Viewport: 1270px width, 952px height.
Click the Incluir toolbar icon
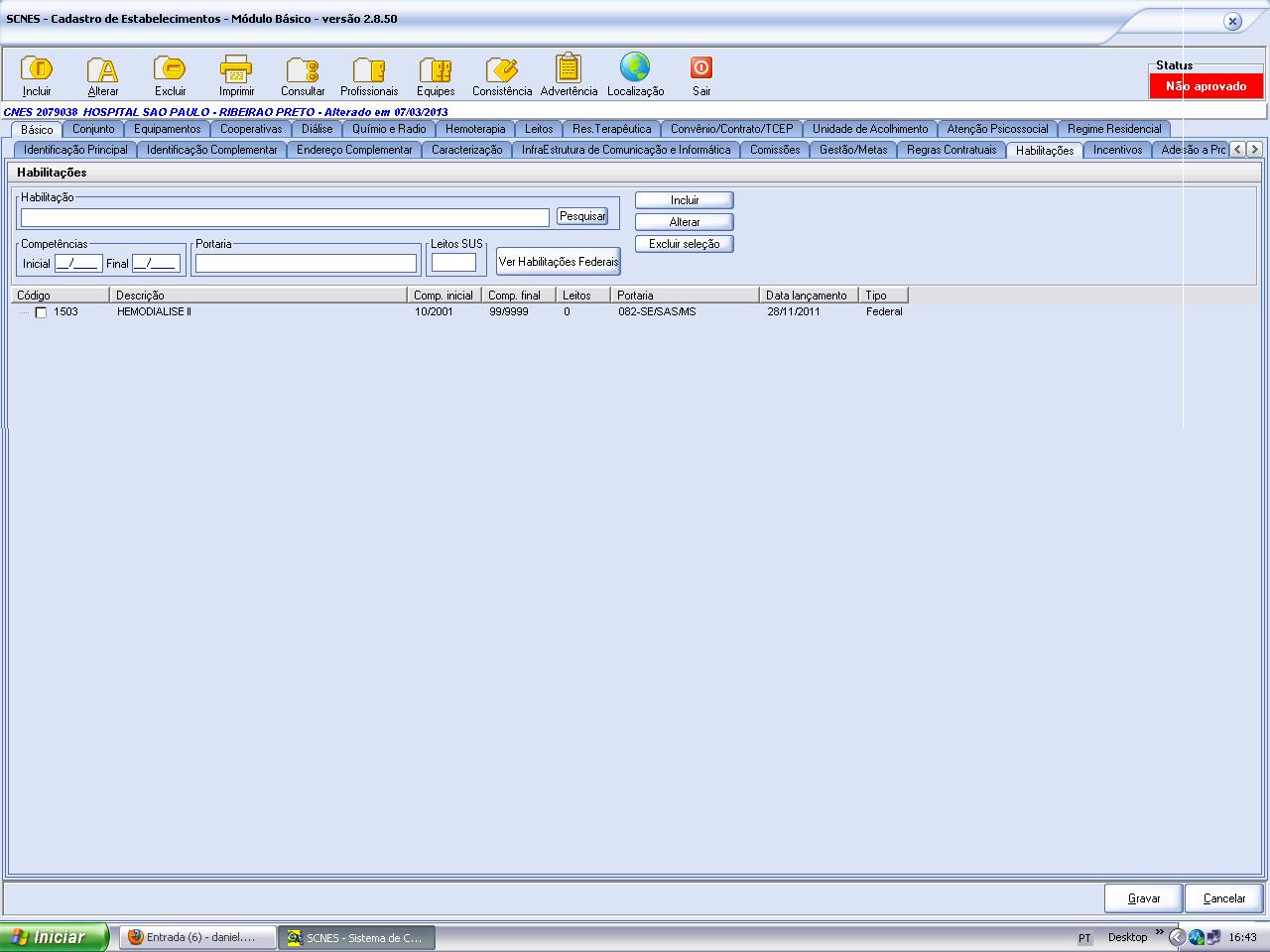pyautogui.click(x=37, y=69)
